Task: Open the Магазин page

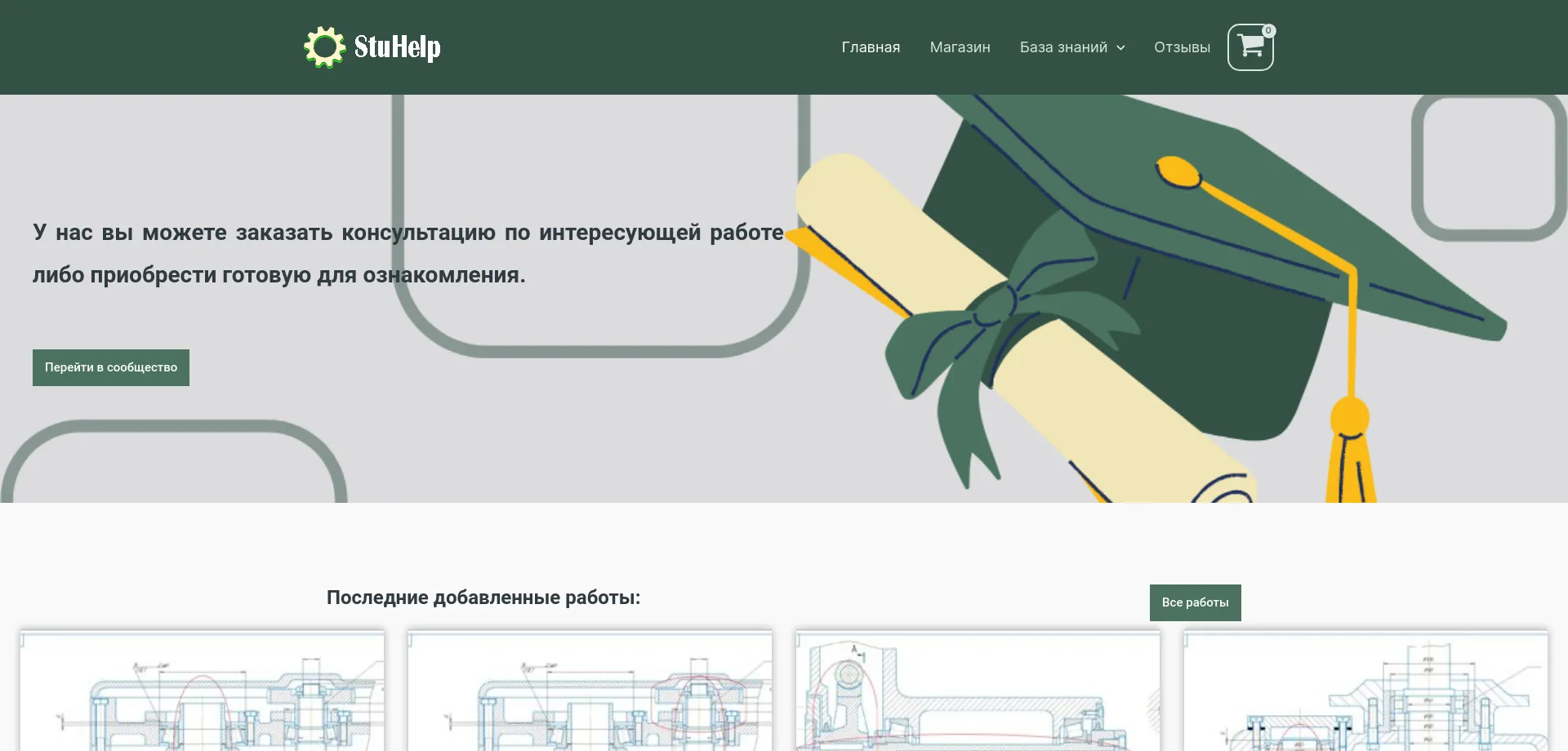Action: tap(960, 47)
